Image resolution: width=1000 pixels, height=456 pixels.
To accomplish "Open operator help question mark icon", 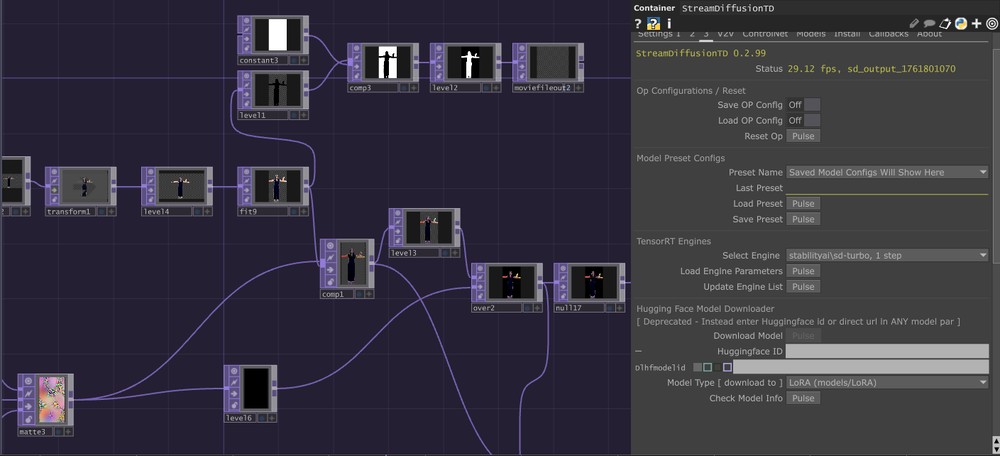I will [638, 24].
